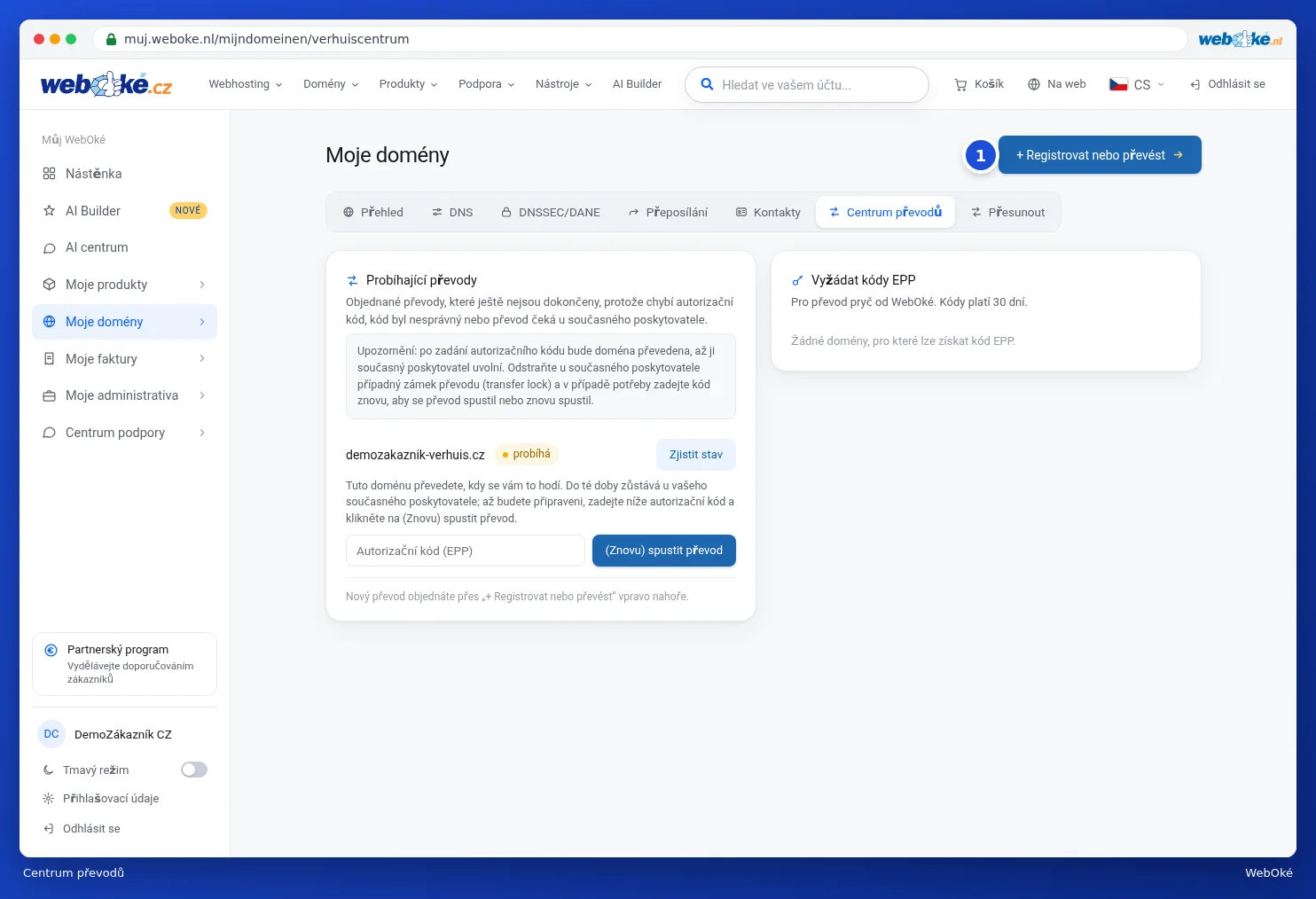Expand Moje administrativa in sidebar
The width and height of the screenshot is (1316, 899).
(124, 395)
